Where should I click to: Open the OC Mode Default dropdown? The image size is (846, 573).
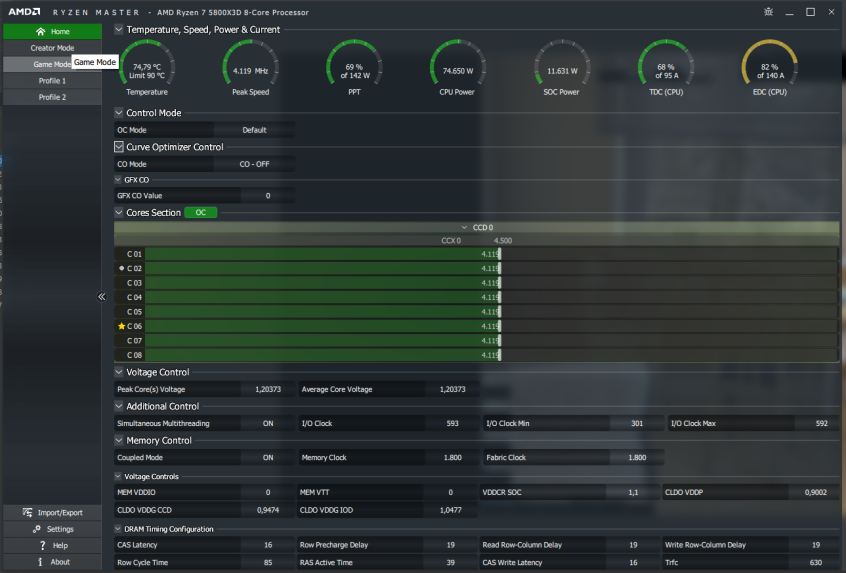[254, 130]
